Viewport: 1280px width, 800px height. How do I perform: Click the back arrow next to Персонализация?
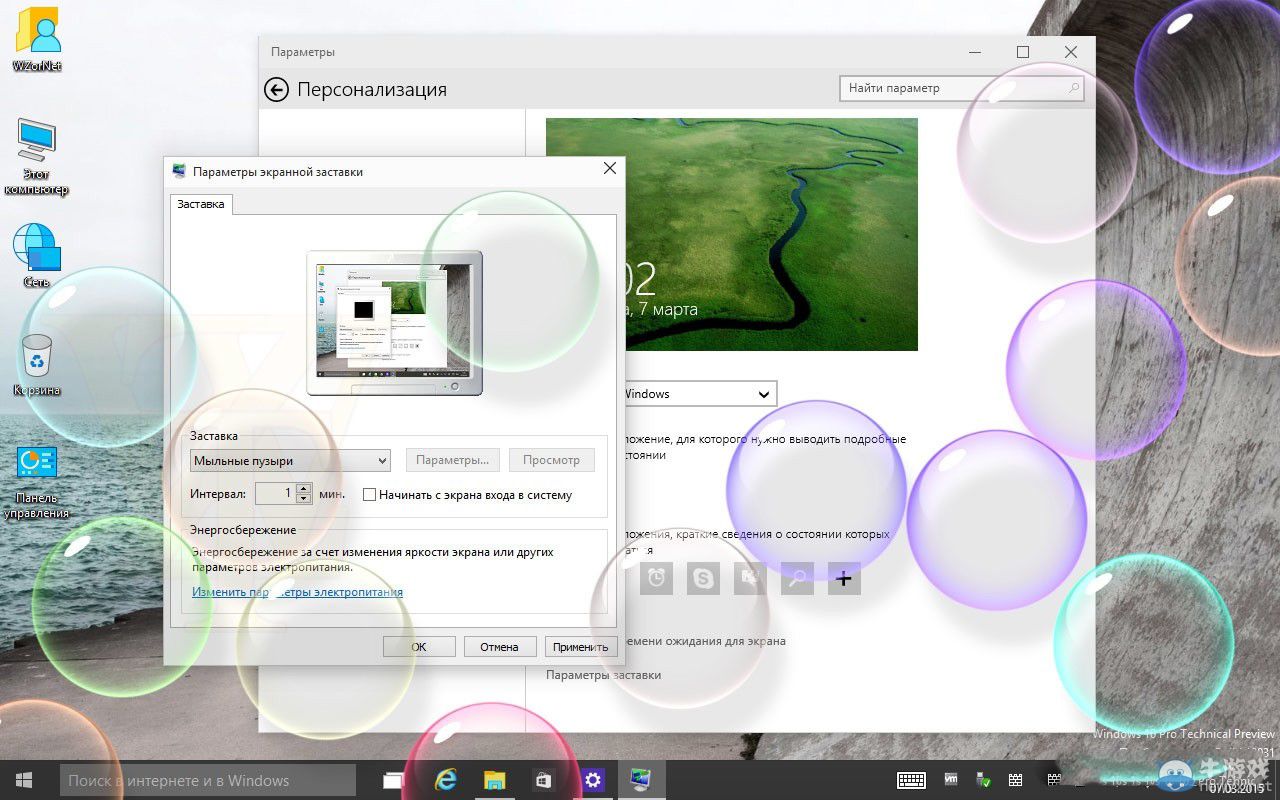(276, 90)
